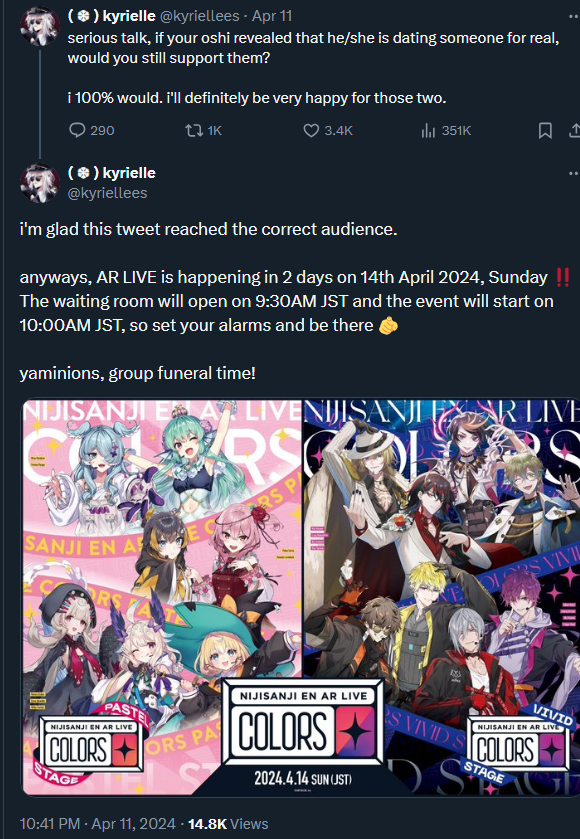Open the pink Pastel Stage poster image
The image size is (580, 839).
(x=162, y=597)
